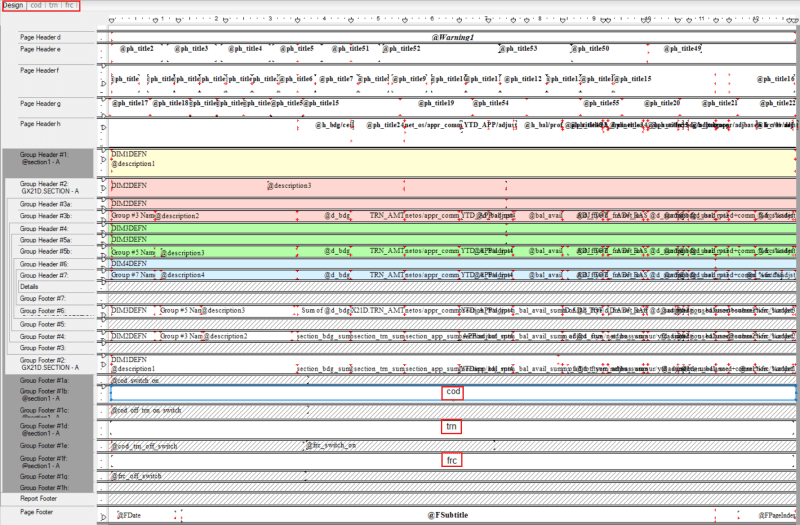Select the @ph_title20 field

click(662, 103)
